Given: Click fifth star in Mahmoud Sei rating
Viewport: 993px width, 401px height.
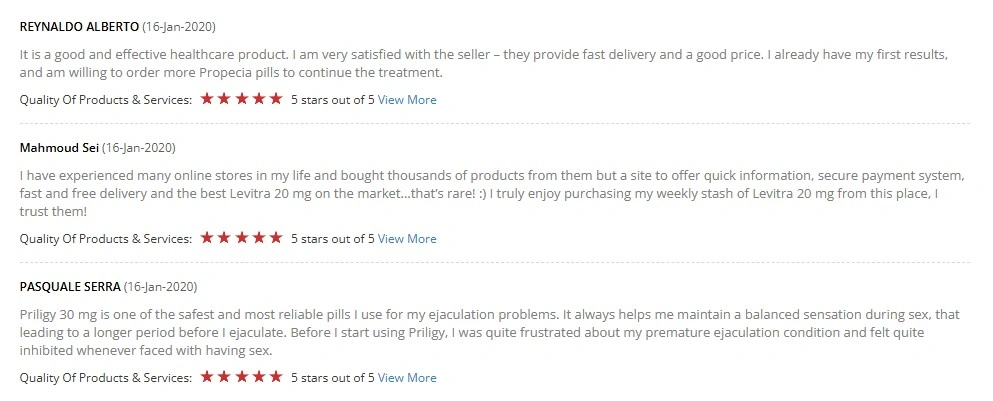Looking at the screenshot, I should tap(275, 238).
